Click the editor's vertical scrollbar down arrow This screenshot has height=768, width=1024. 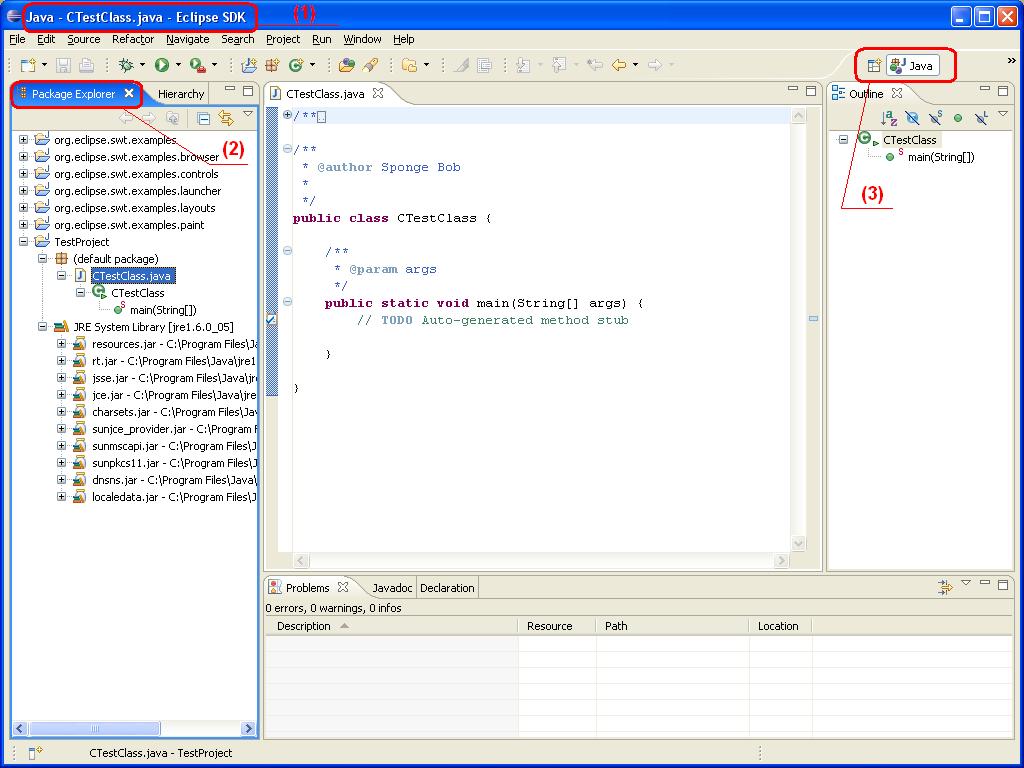[x=798, y=543]
